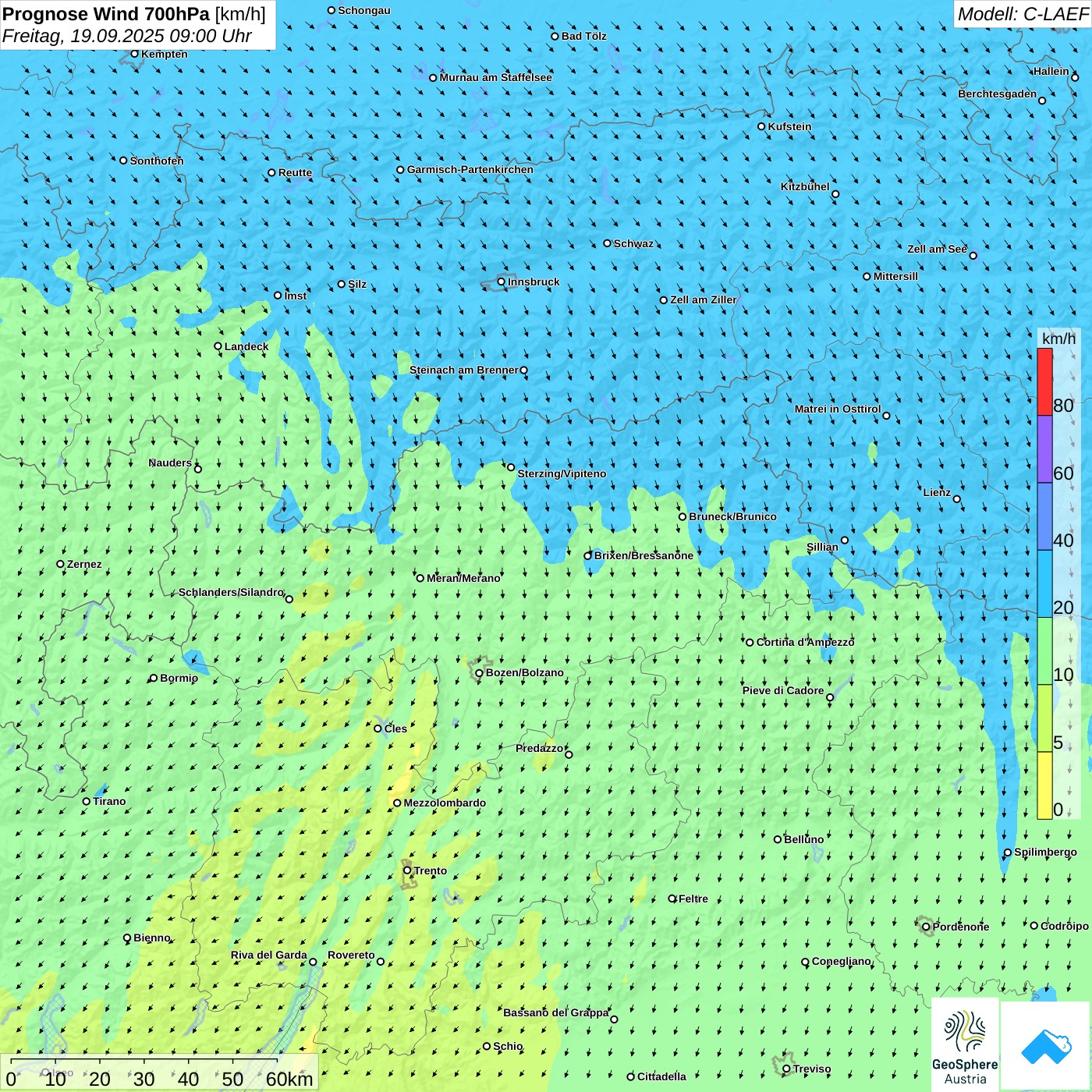Image resolution: width=1092 pixels, height=1092 pixels.
Task: Click the Bienno label
Action: (152, 938)
